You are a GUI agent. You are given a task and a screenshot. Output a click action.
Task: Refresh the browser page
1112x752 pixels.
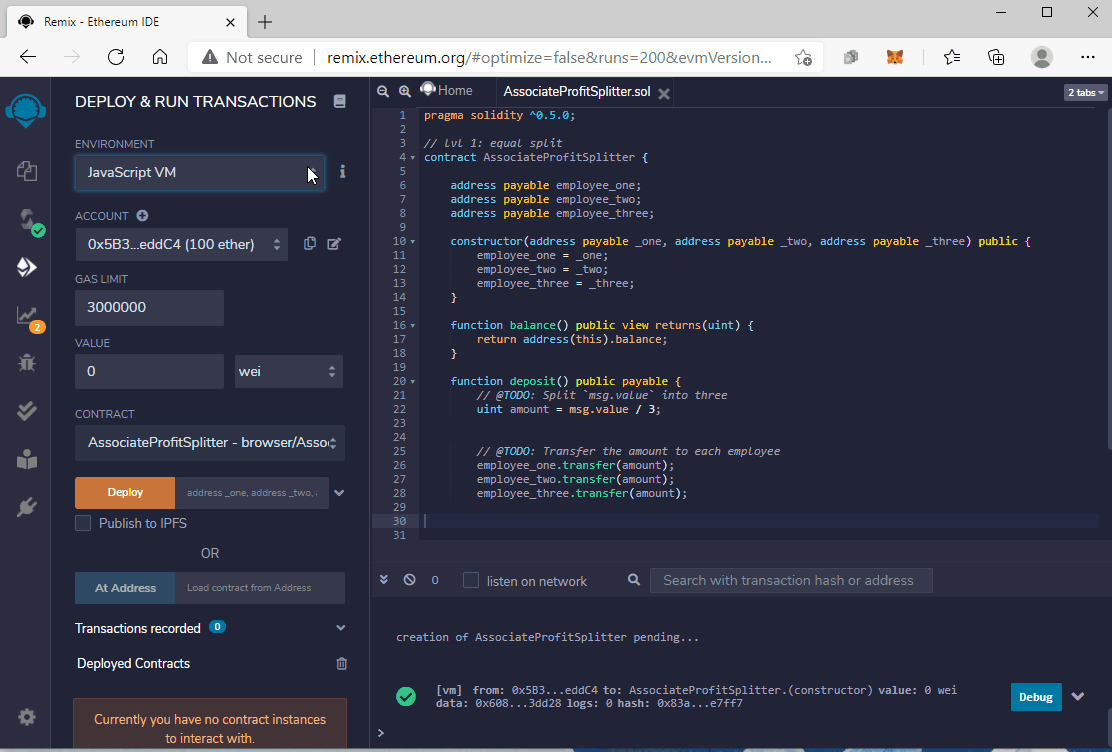(x=116, y=57)
